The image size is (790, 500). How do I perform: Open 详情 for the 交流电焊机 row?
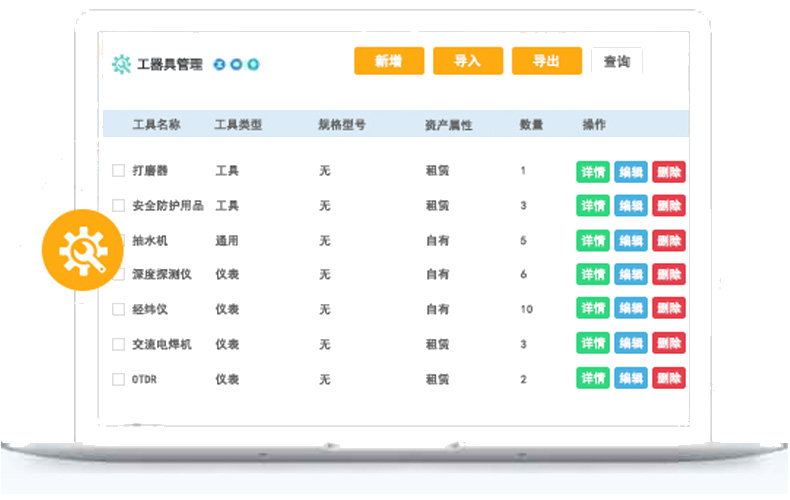click(x=593, y=343)
